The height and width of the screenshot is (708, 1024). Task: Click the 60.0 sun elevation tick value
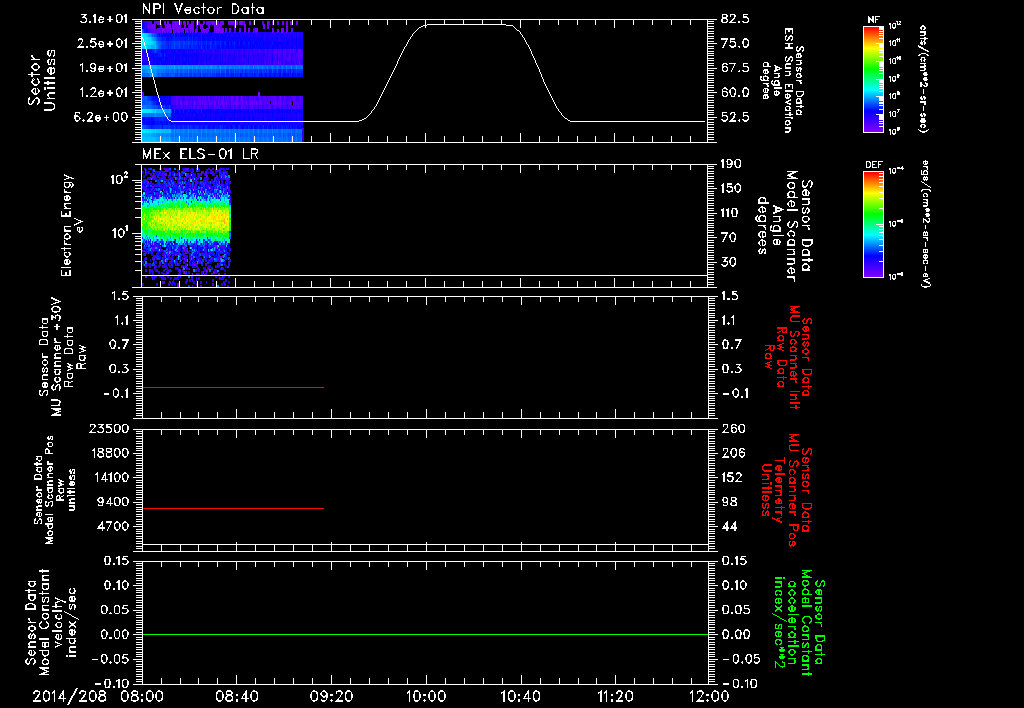(x=736, y=93)
